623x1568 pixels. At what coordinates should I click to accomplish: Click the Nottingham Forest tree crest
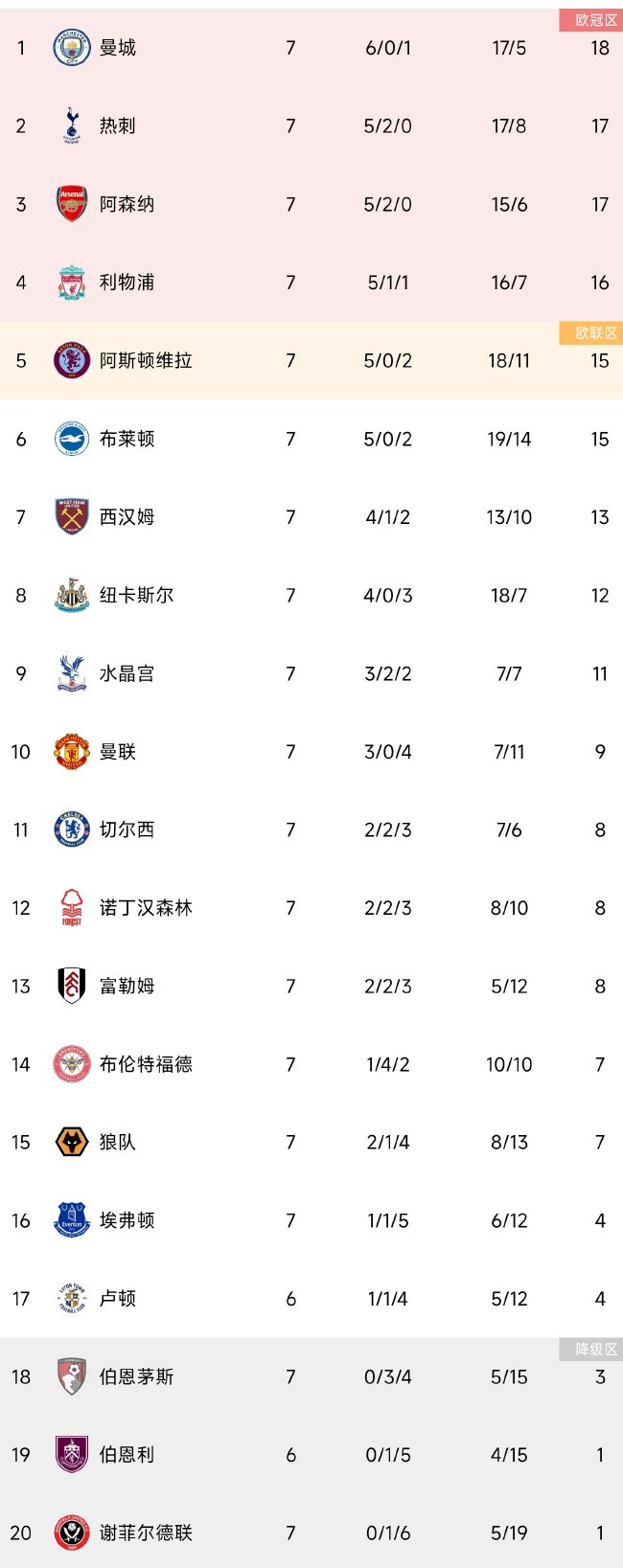click(x=72, y=908)
